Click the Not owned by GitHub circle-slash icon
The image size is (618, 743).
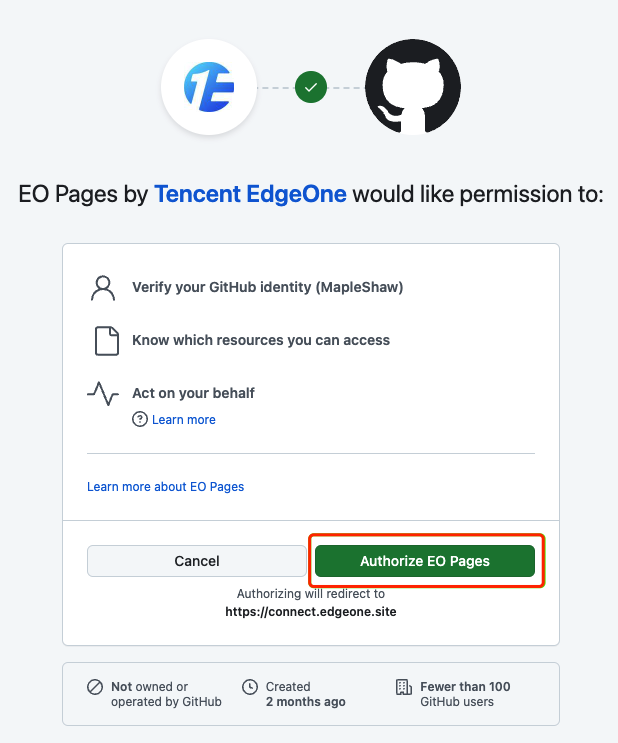[x=95, y=687]
